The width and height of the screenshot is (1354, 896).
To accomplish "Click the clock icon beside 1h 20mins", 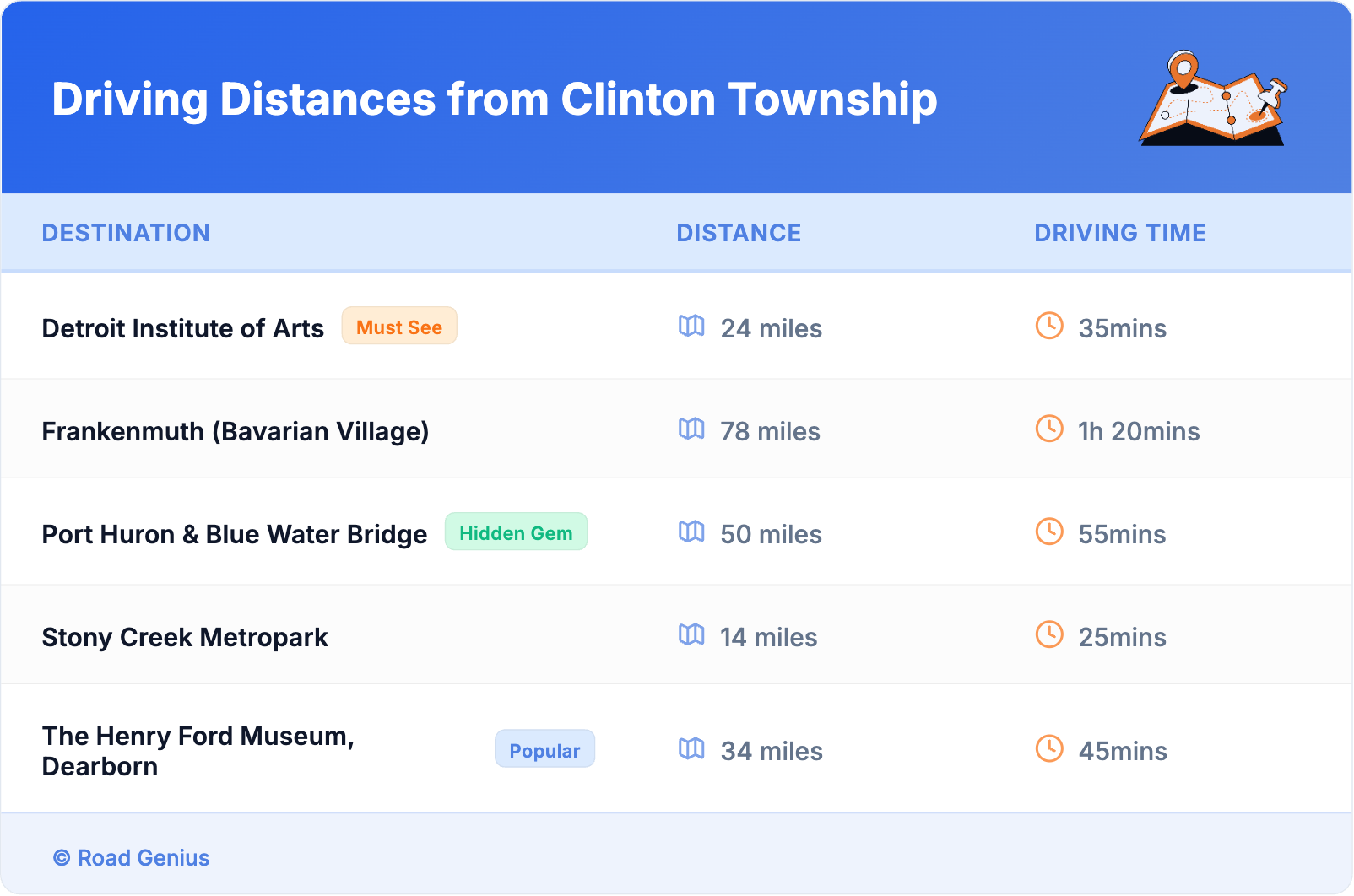I will coord(1049,429).
